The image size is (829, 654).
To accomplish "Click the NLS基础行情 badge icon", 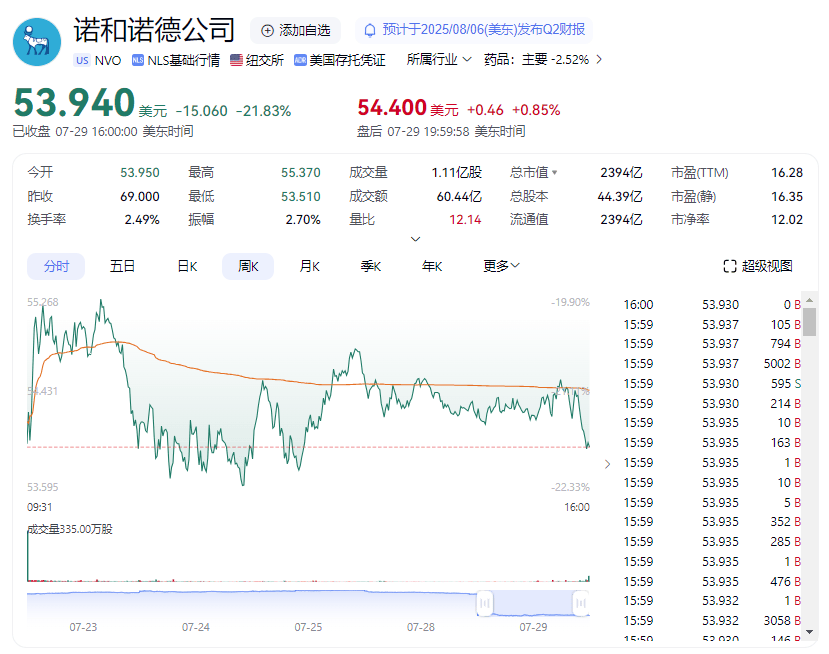I will point(137,60).
